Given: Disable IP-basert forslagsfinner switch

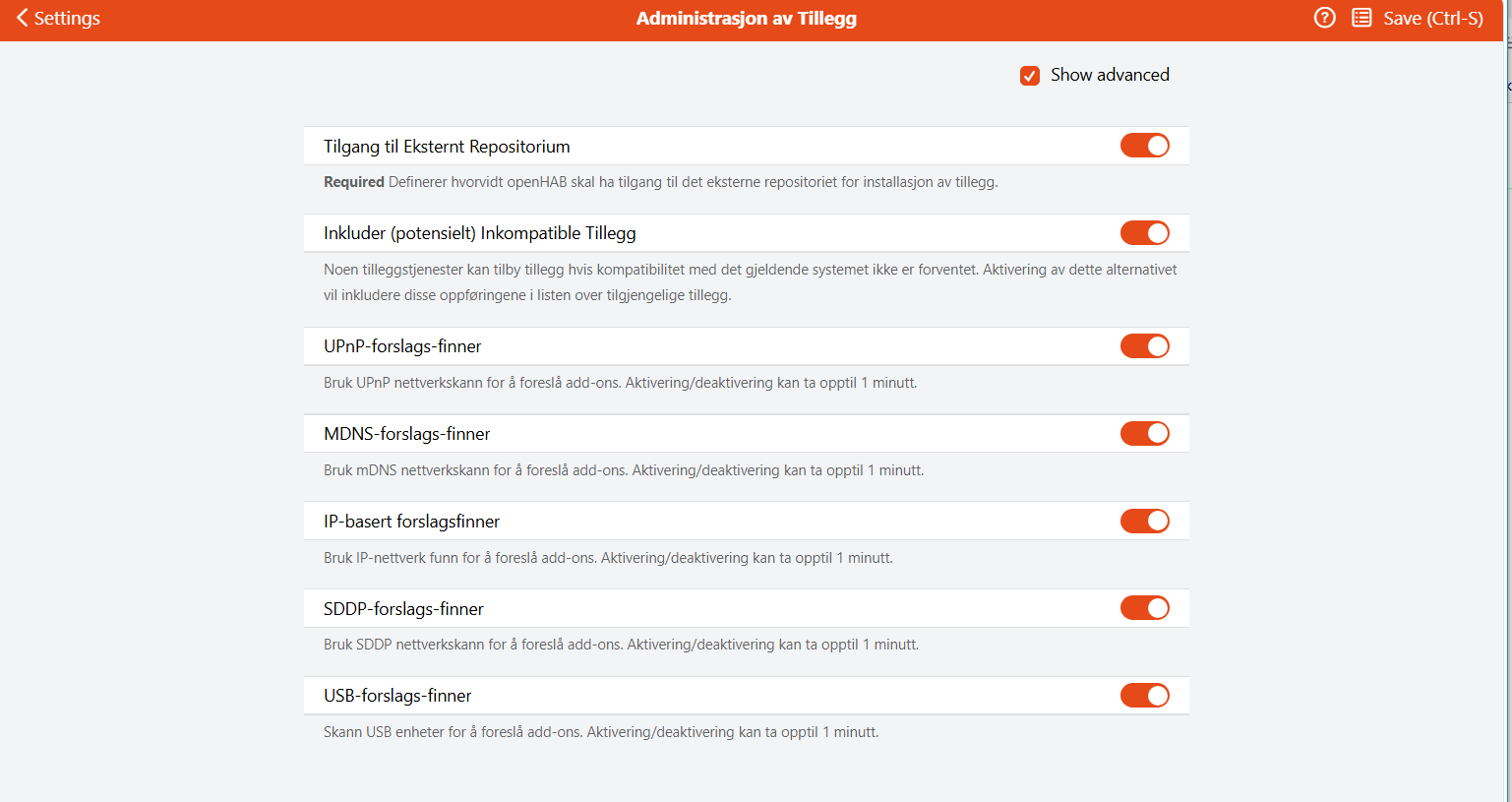Looking at the screenshot, I should pos(1145,522).
